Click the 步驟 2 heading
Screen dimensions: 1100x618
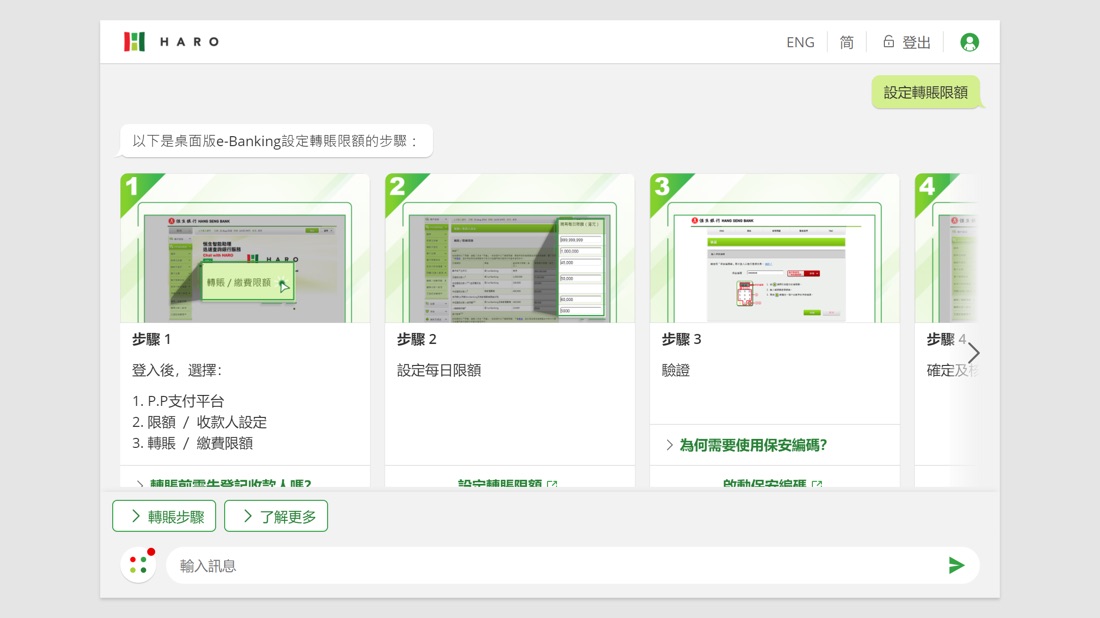(417, 340)
